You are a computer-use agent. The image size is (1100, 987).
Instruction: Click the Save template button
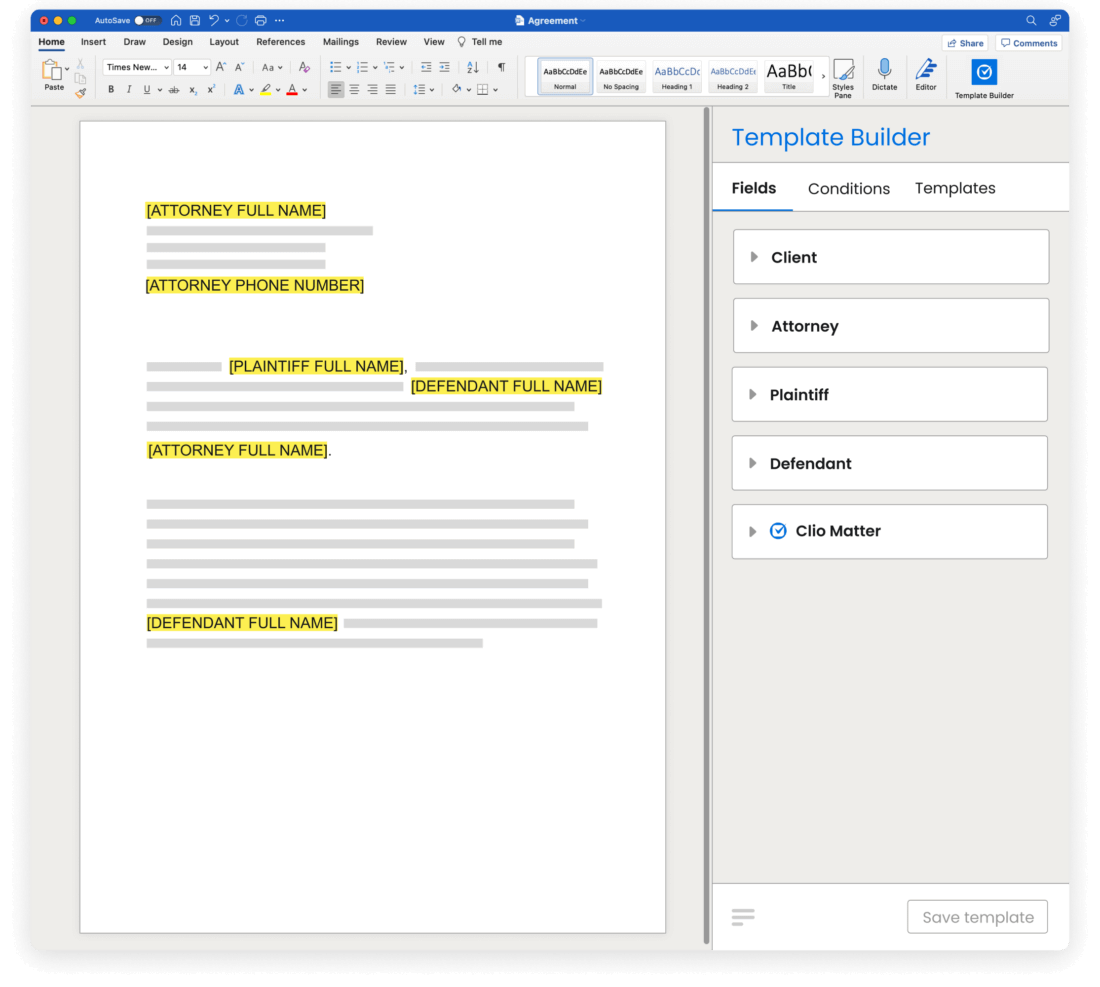pyautogui.click(x=977, y=916)
